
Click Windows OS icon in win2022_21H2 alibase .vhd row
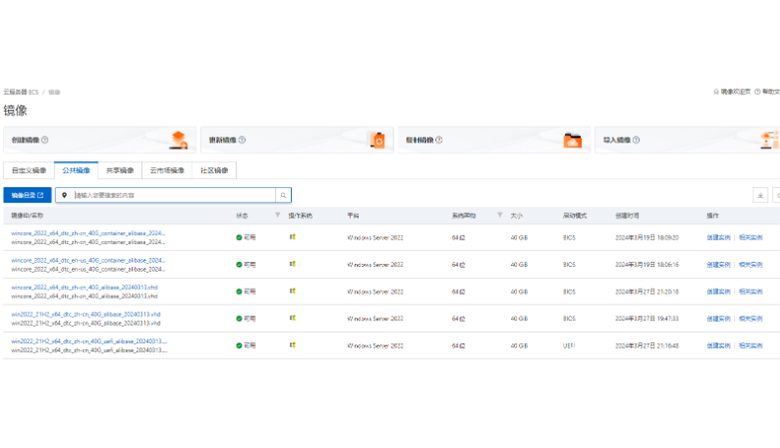point(292,318)
